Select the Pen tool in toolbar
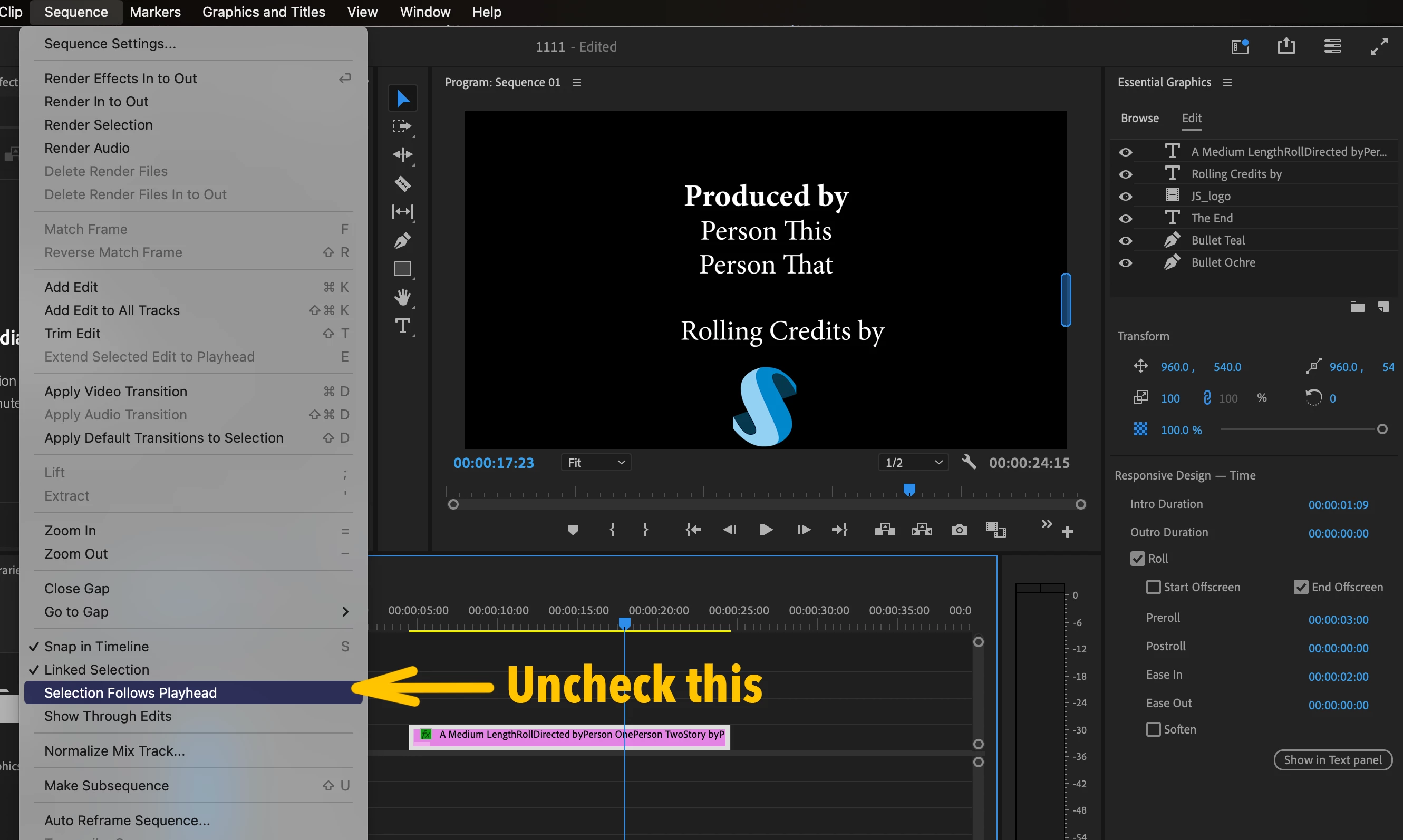 coord(403,241)
